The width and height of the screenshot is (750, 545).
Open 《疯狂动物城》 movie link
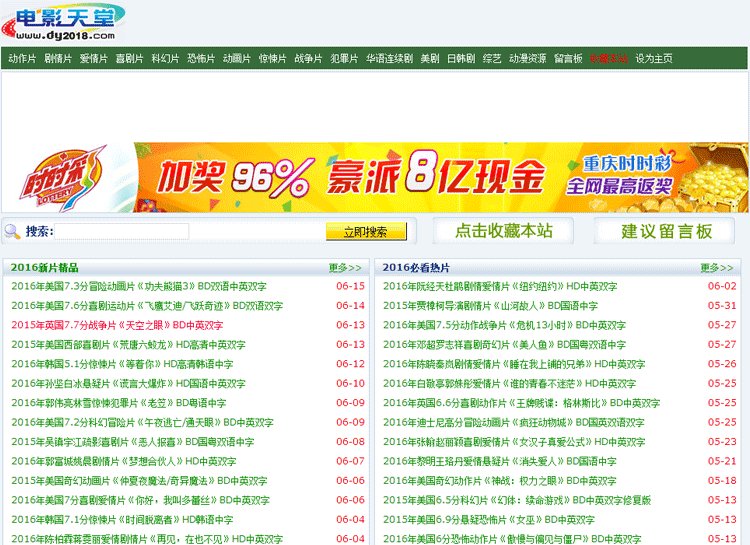click(514, 423)
